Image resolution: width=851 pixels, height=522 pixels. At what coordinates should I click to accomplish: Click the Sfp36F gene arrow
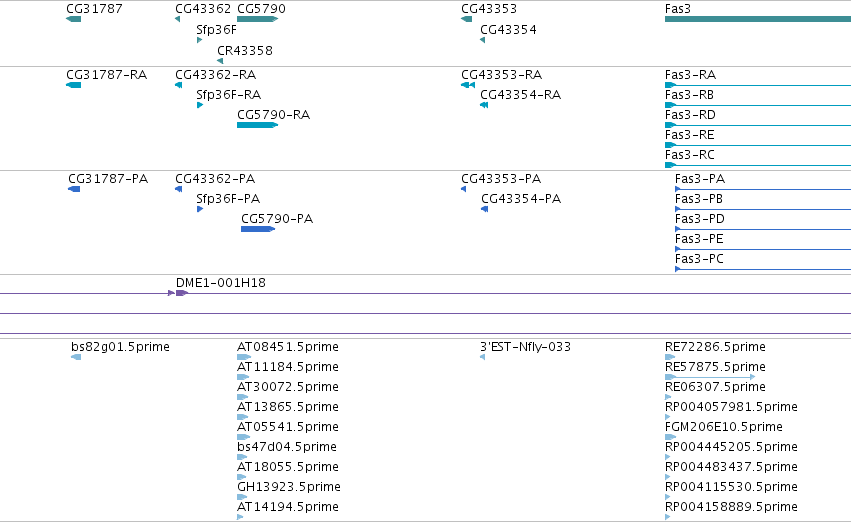tap(199, 40)
